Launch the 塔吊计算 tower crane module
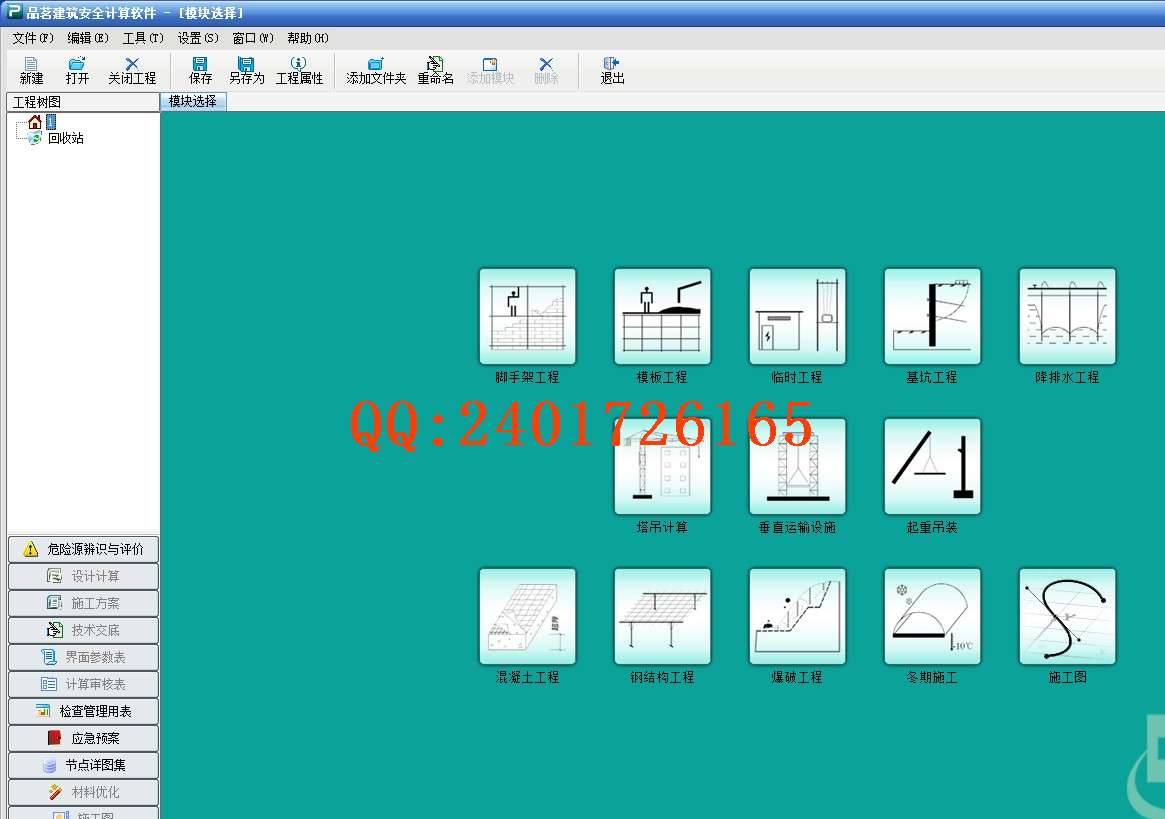The image size is (1165, 819). tap(662, 467)
